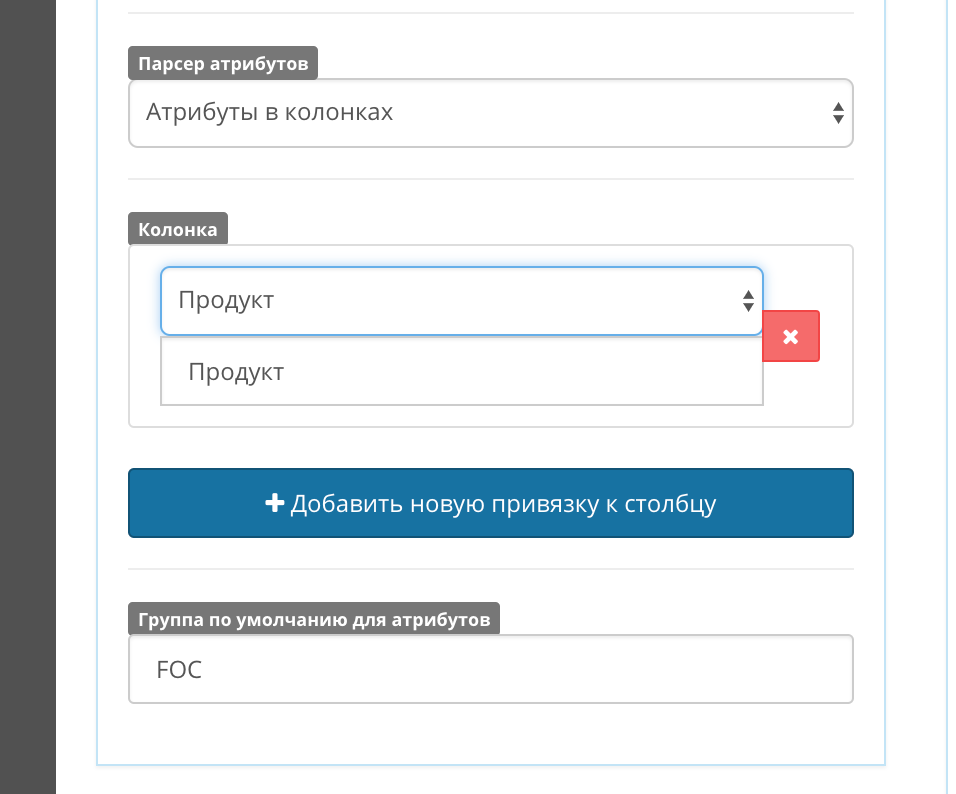Screen dimensions: 956x794
Task: Focus the default attribute group field
Action: [x=490, y=669]
